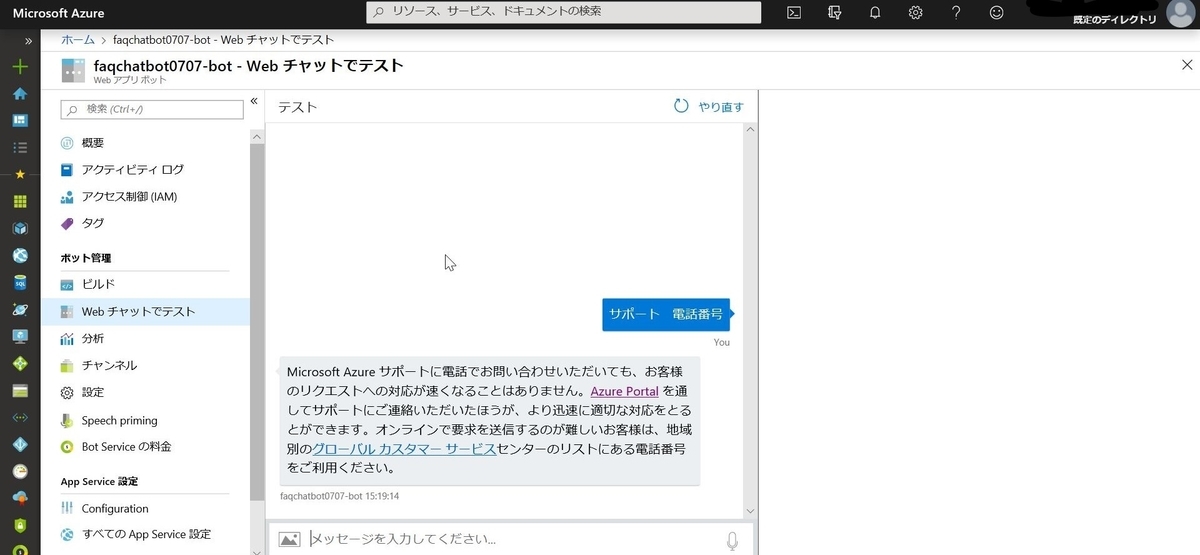Image resolution: width=1200 pixels, height=555 pixels.
Task: Open Cloud Shell icon in top bar
Action: tap(794, 13)
